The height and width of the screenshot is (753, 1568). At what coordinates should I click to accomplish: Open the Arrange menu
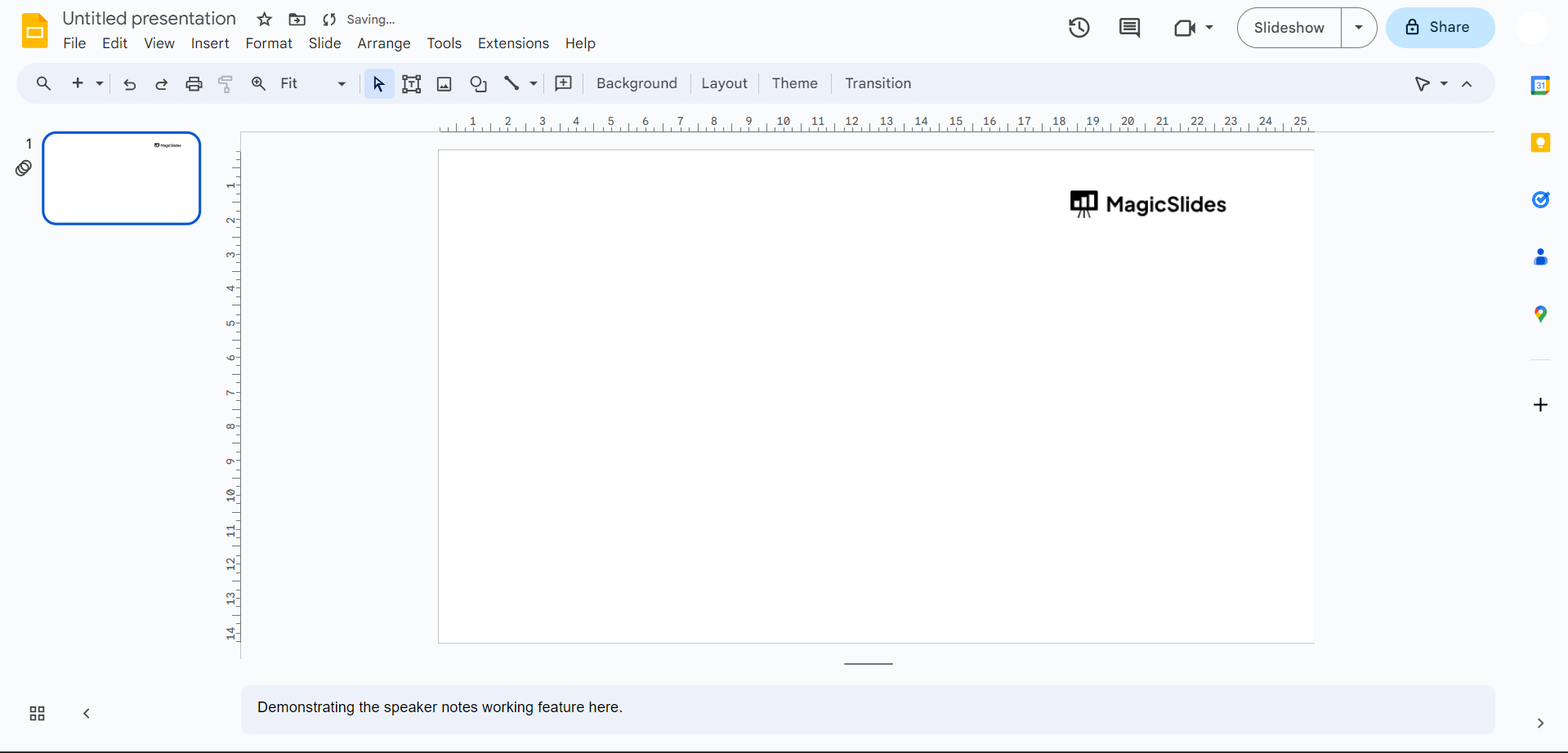pyautogui.click(x=384, y=43)
